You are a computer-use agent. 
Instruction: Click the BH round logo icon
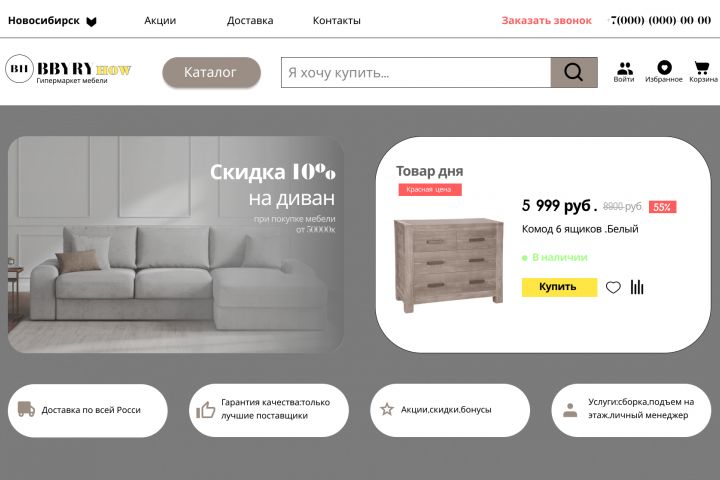pos(19,69)
